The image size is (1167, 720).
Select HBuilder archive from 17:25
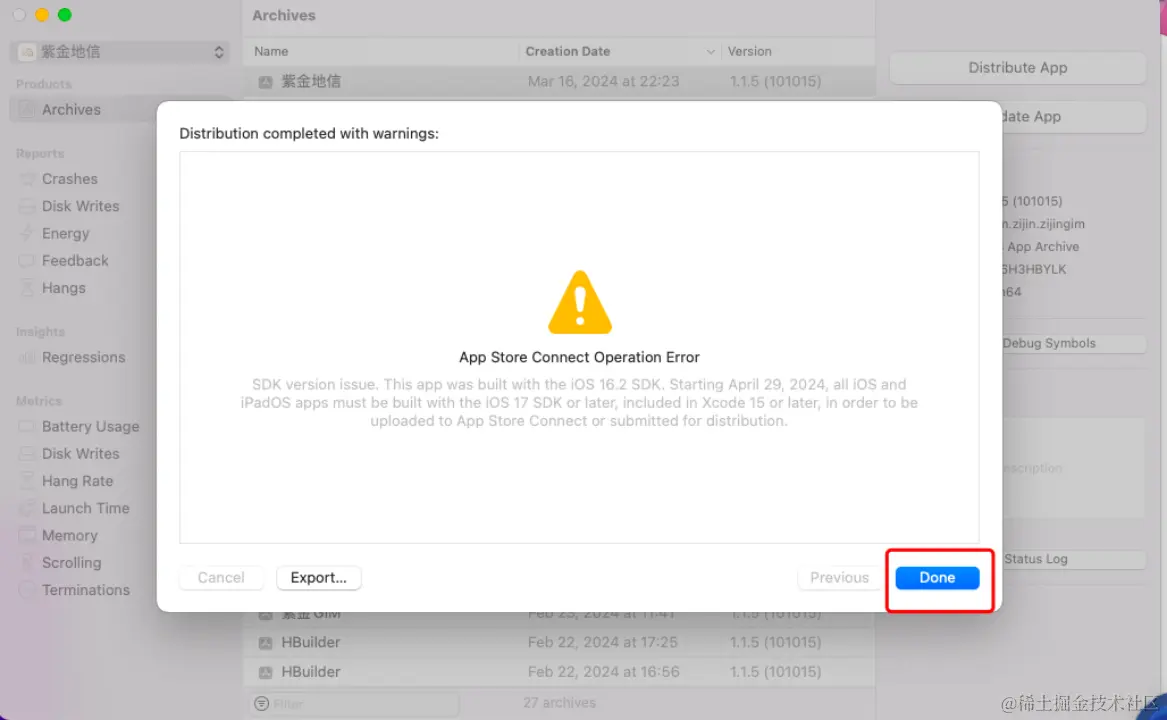559,643
